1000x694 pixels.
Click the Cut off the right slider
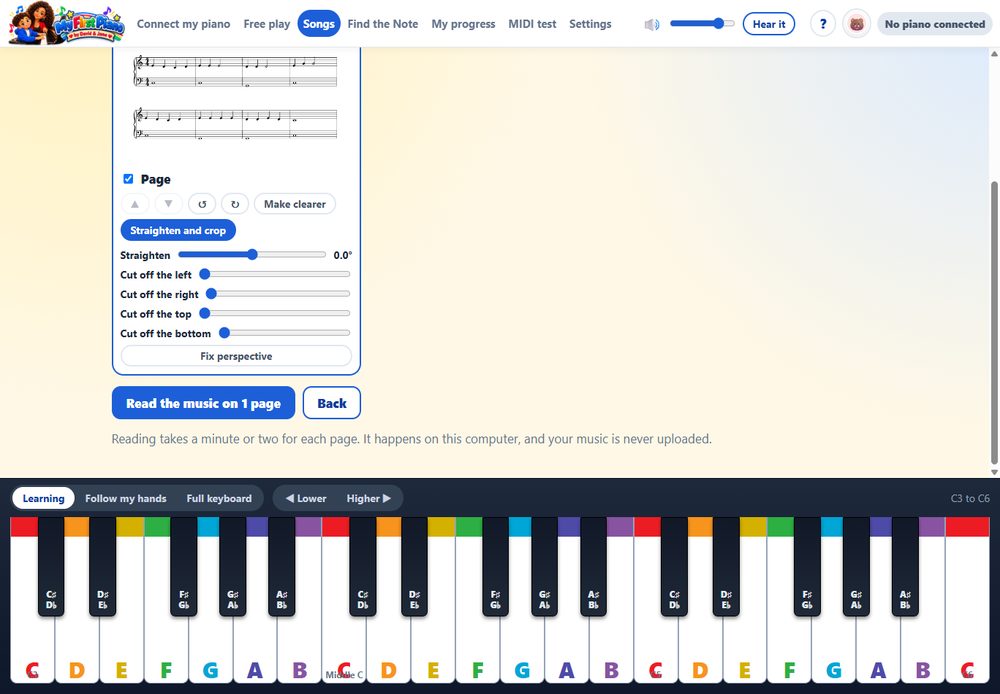(278, 294)
